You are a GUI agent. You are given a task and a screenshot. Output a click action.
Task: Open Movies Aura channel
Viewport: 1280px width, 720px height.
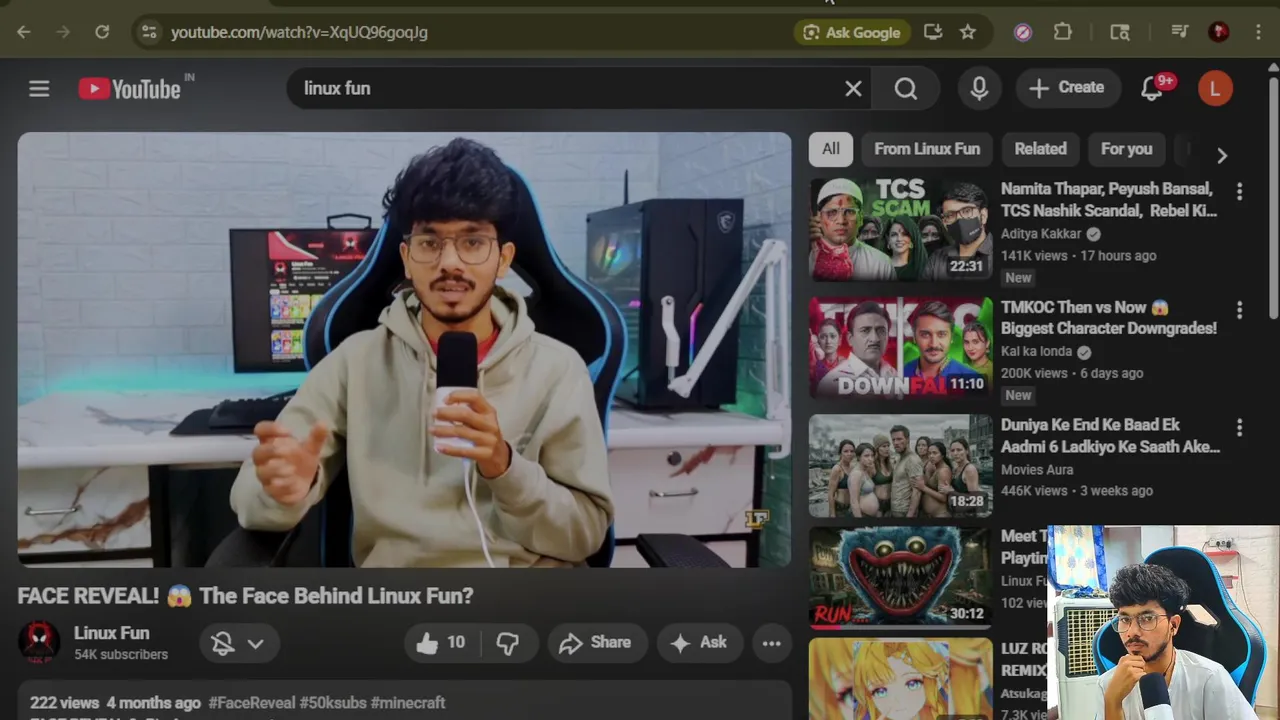(1037, 469)
